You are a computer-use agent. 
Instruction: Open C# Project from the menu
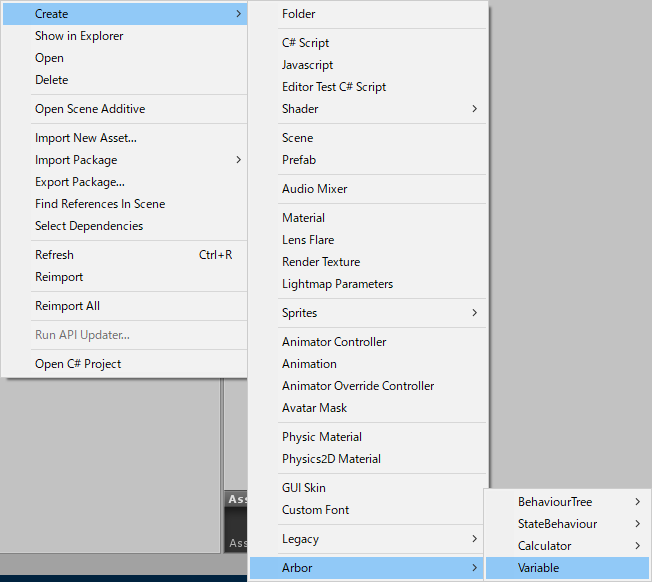pyautogui.click(x=78, y=364)
